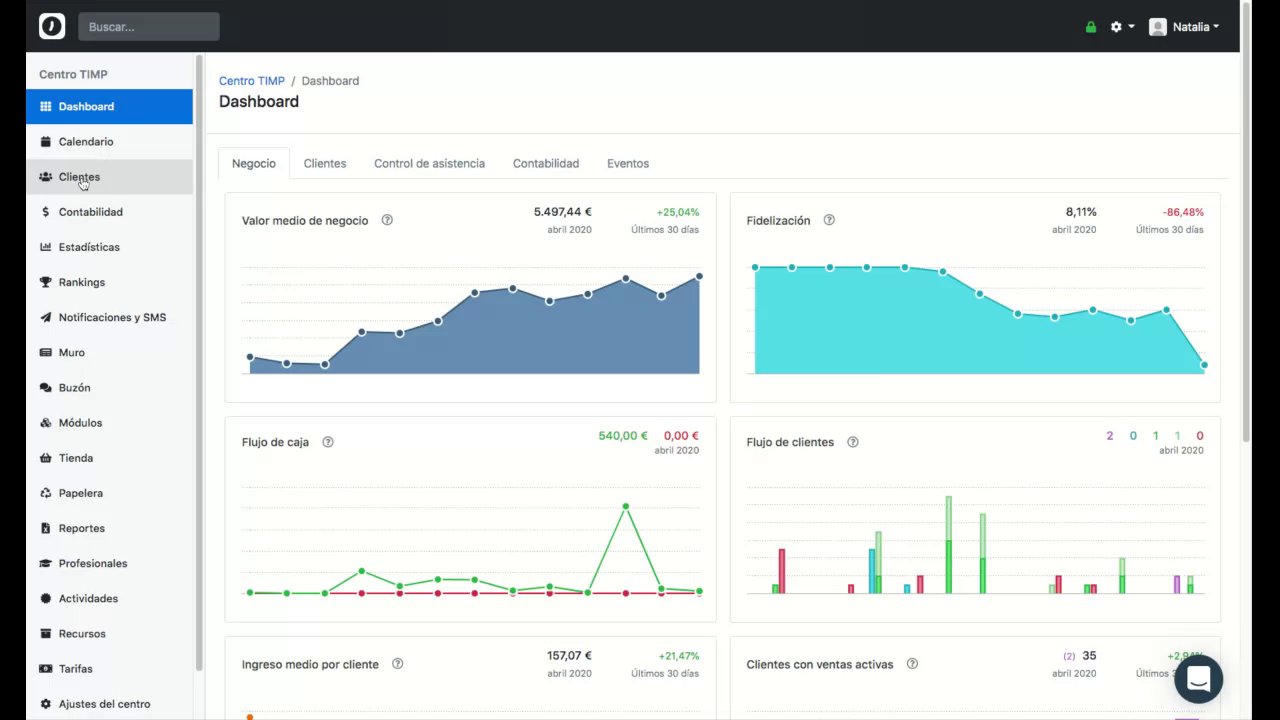Click the Contabilidad dollar icon in sidebar
Image resolution: width=1280 pixels, height=720 pixels.
point(46,212)
